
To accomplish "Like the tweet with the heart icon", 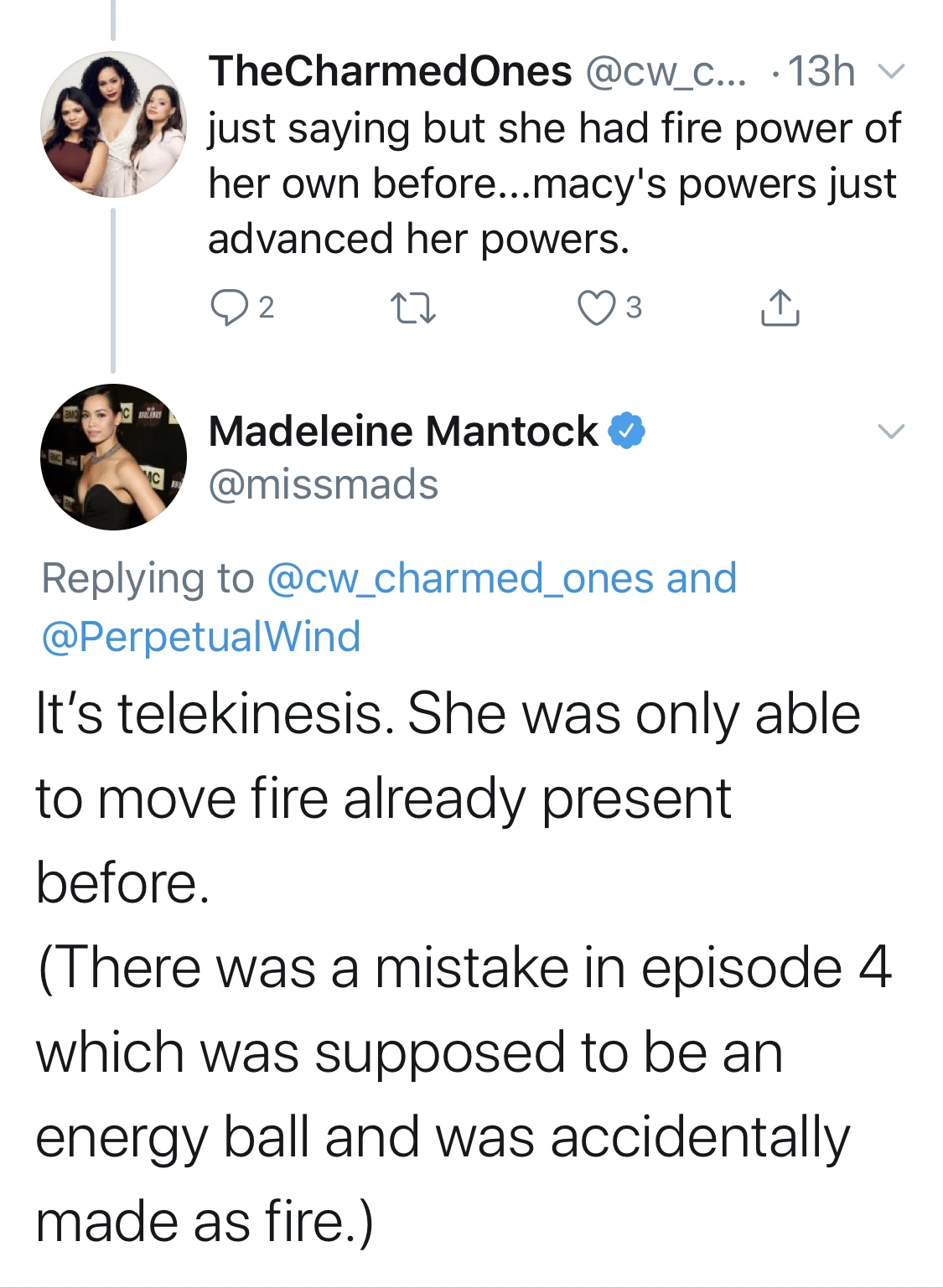I will coord(596,308).
